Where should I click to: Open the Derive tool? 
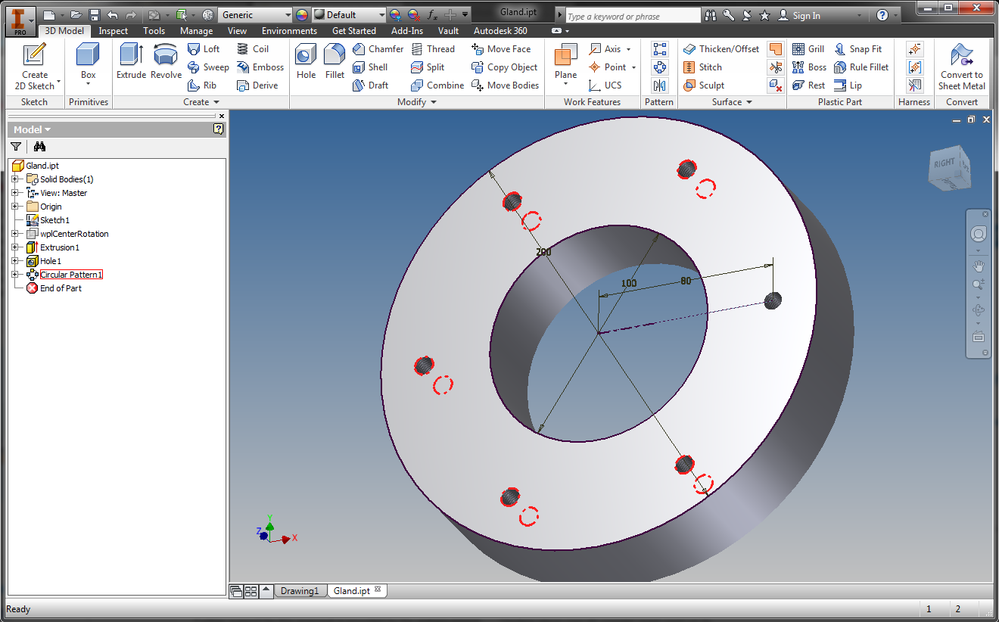pyautogui.click(x=257, y=85)
